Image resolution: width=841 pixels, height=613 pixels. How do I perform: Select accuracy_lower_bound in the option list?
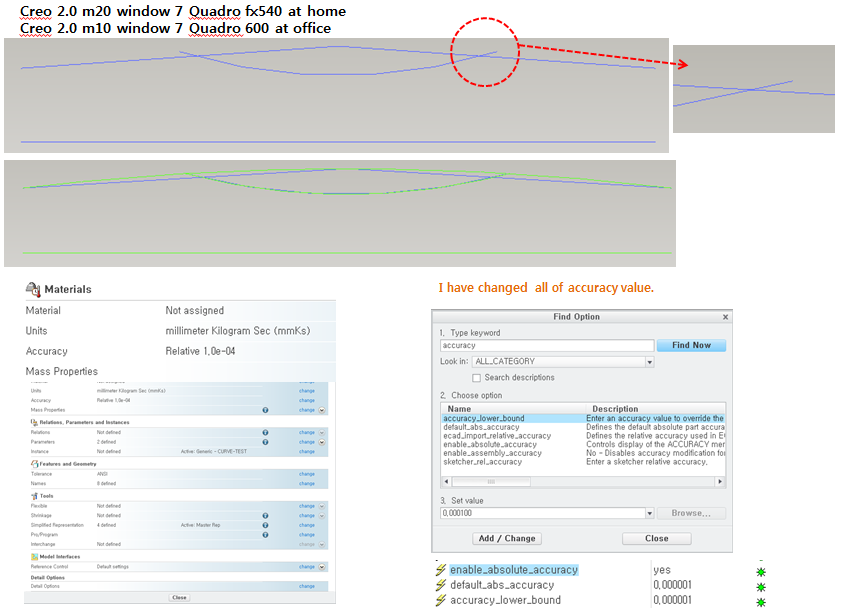484,418
